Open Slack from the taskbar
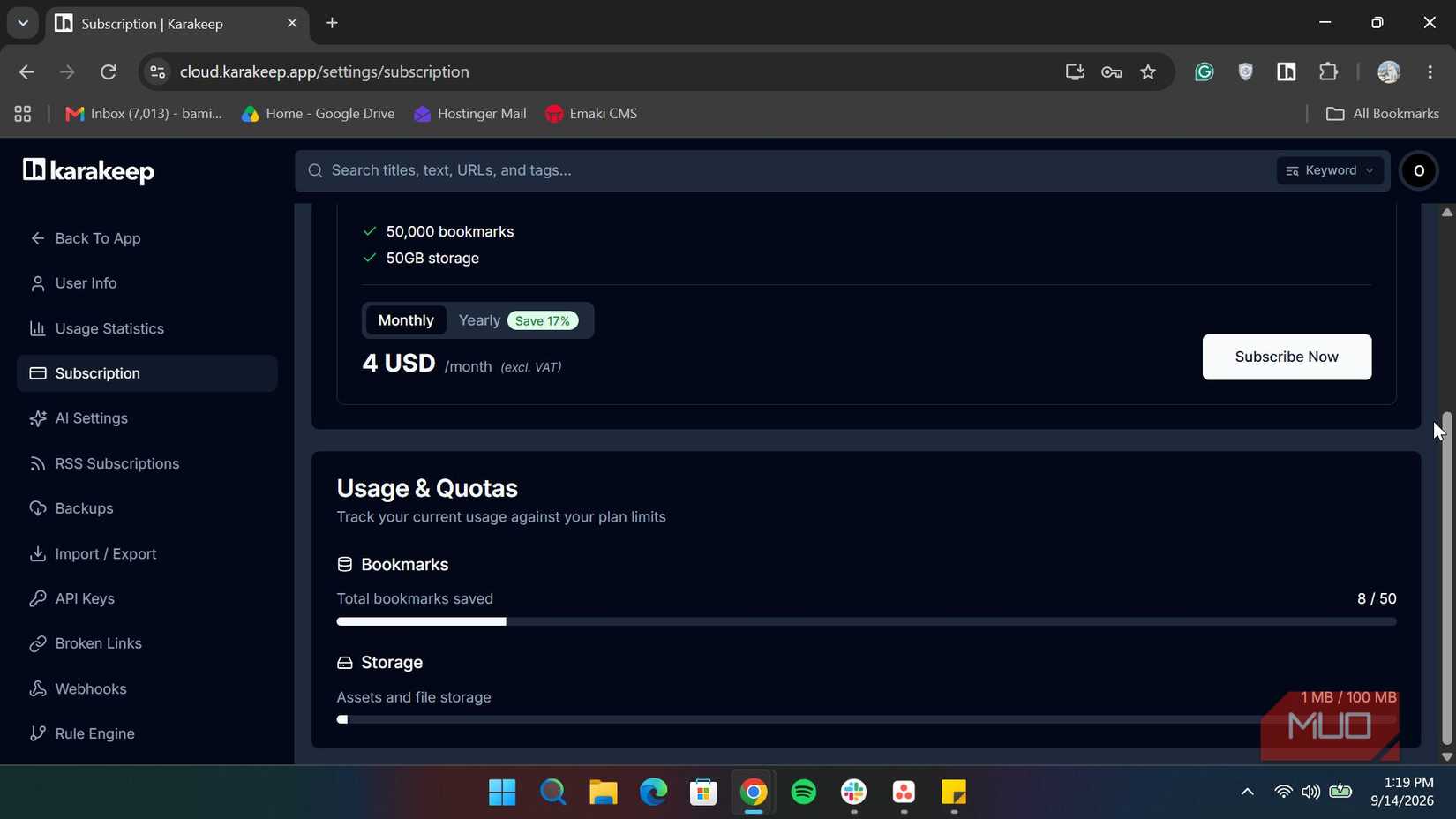Screen dimensions: 1456x819 [854, 792]
